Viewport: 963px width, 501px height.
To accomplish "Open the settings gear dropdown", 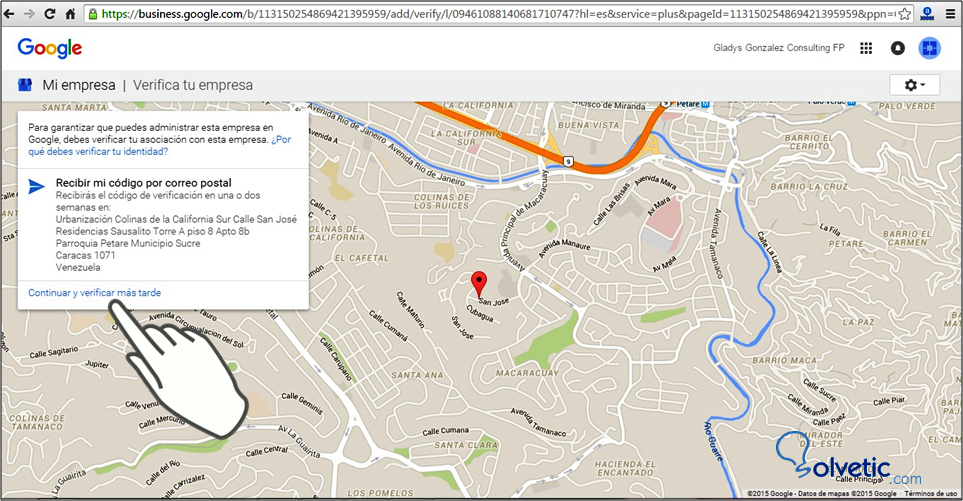I will pos(914,85).
